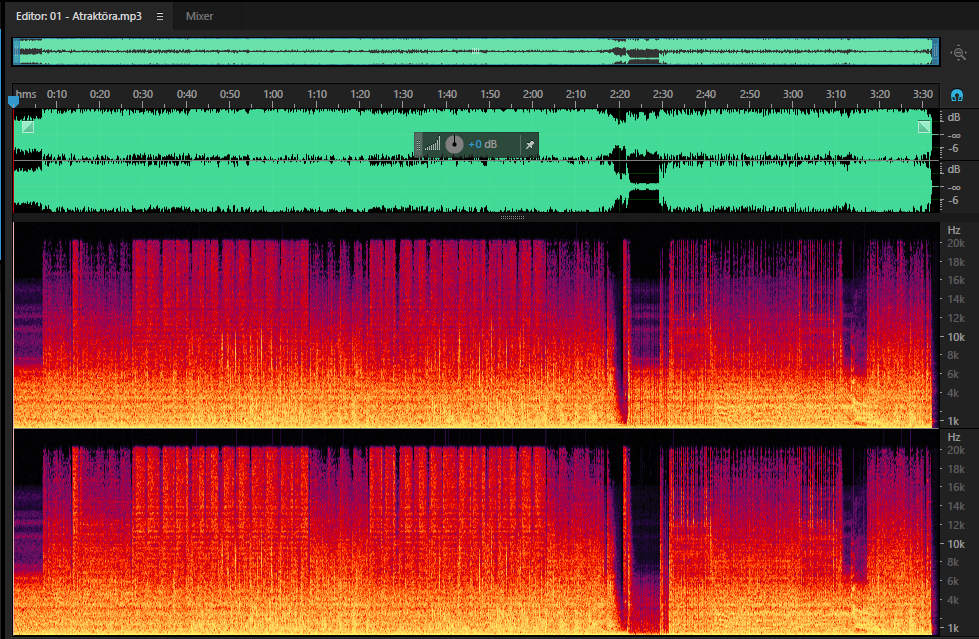Click the 16k label on the upper spectrogram
Viewport: 979px width, 639px height.
pyautogui.click(x=956, y=280)
